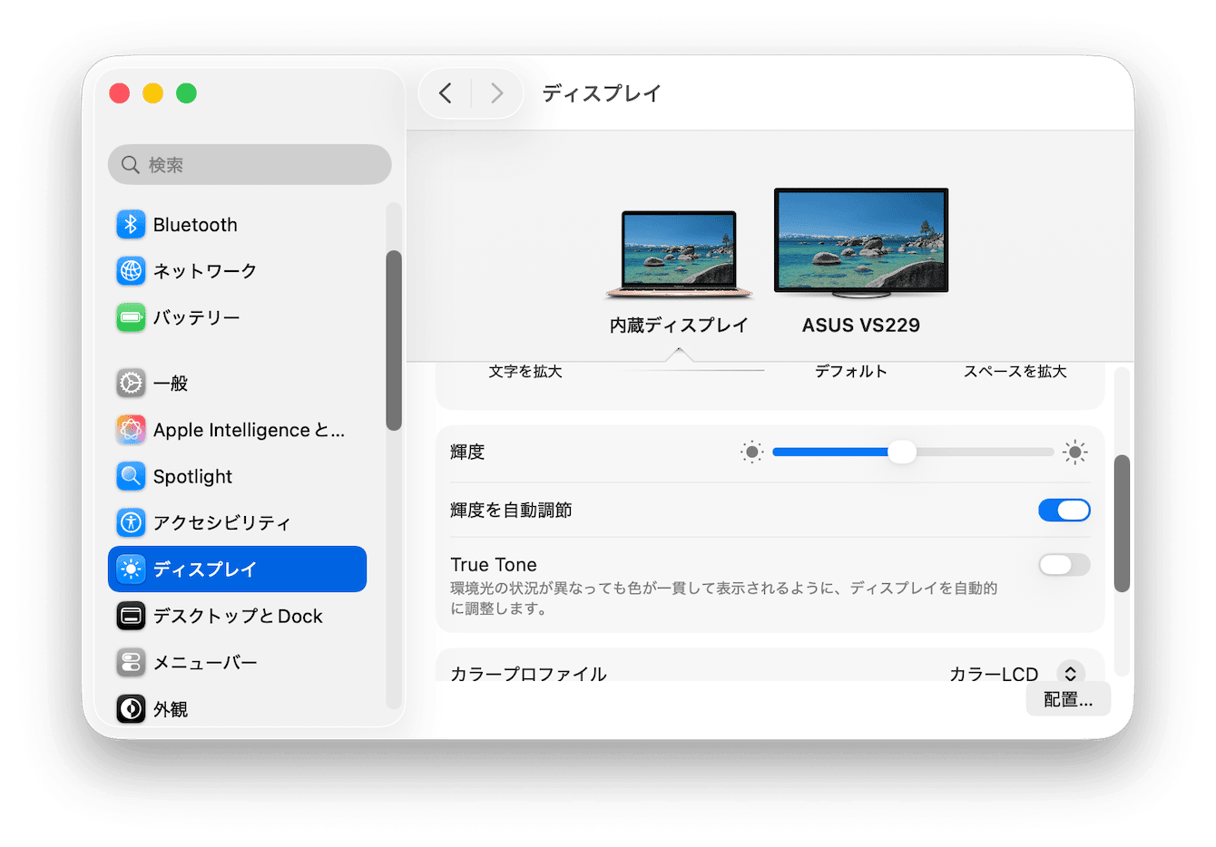Click the ネットワーク globe icon
This screenshot has width=1216, height=847.
131,271
